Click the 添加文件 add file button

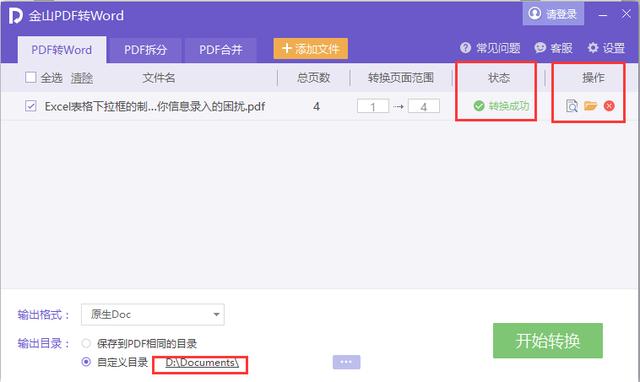tap(311, 49)
